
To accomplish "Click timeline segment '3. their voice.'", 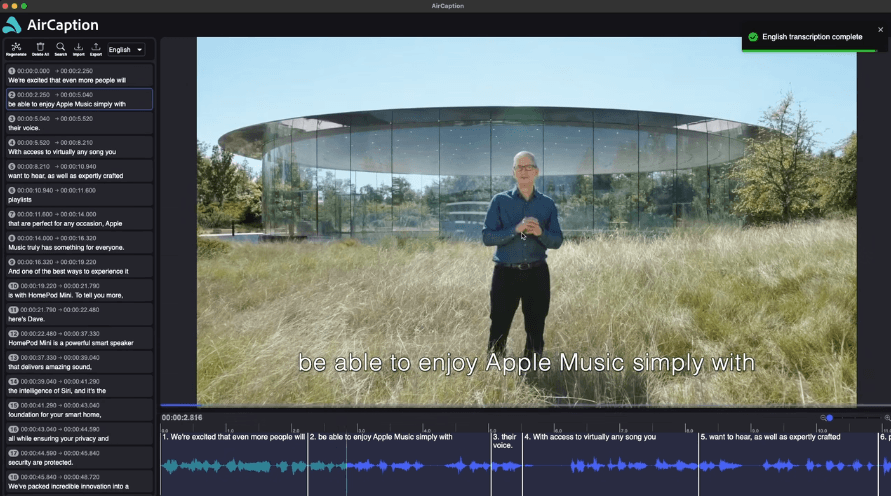I will pyautogui.click(x=507, y=464).
